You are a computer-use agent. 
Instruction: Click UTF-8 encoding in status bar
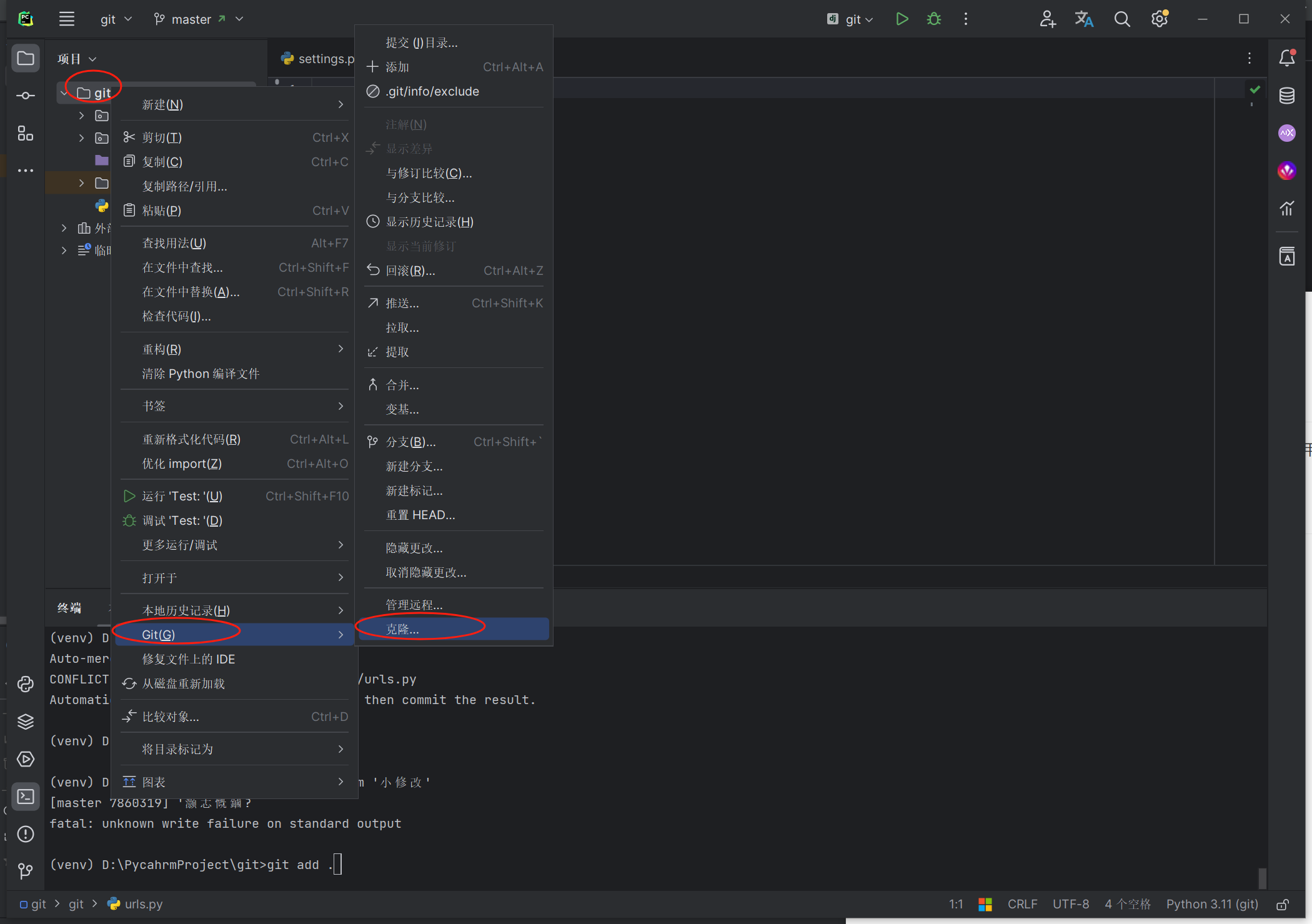(x=1071, y=904)
